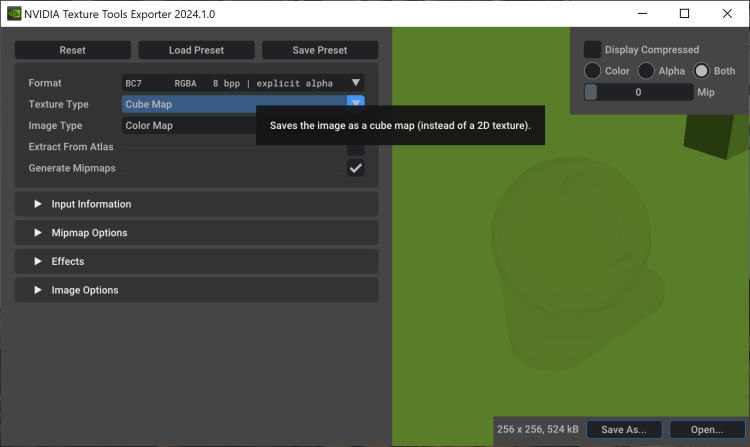Click the Extract From Atlas label
This screenshot has height=447, width=750.
click(71, 147)
